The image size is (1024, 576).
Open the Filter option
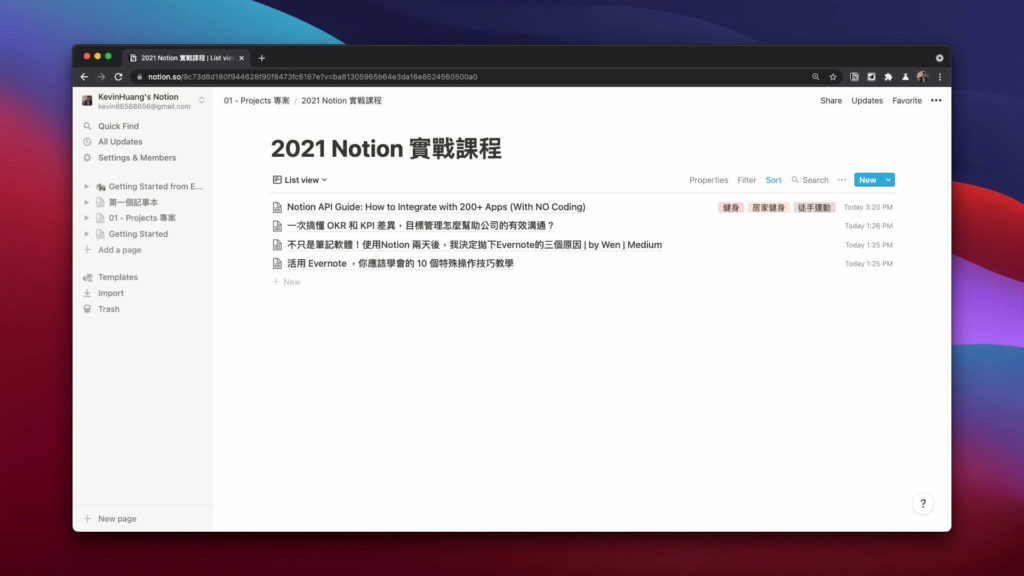coord(746,180)
